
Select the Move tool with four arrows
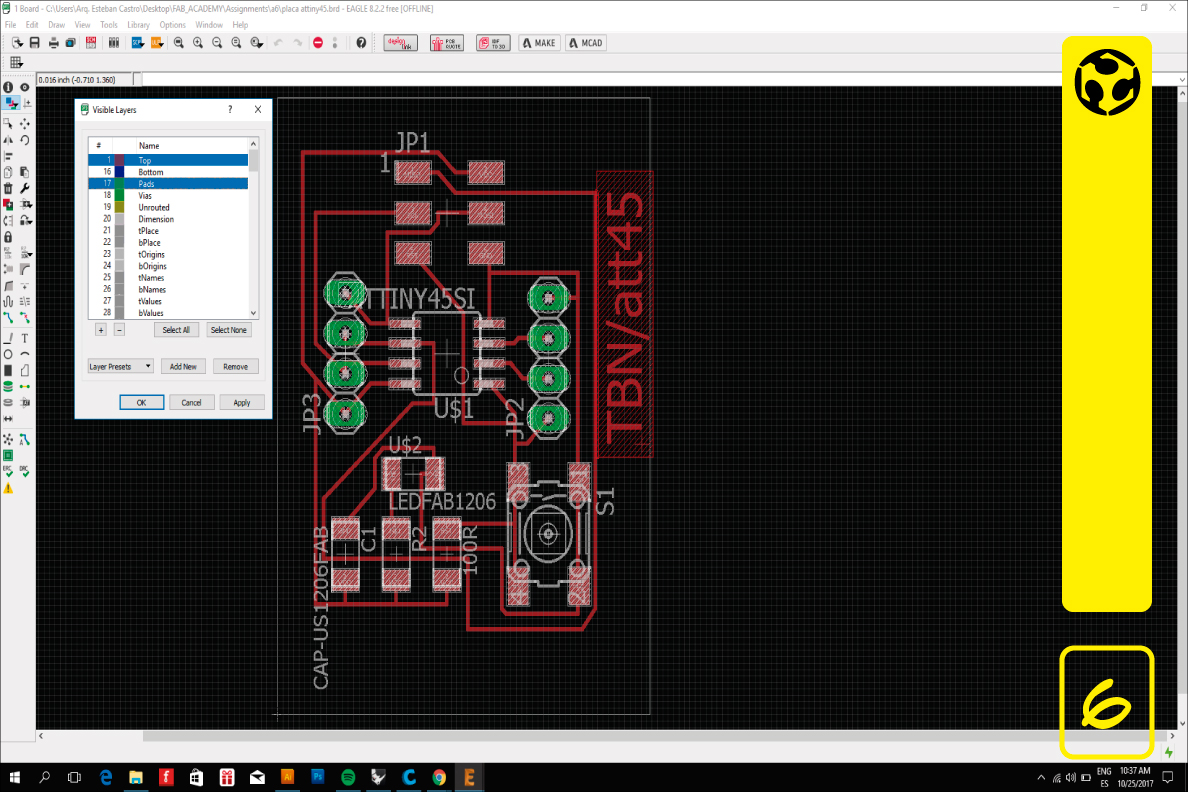coord(25,123)
